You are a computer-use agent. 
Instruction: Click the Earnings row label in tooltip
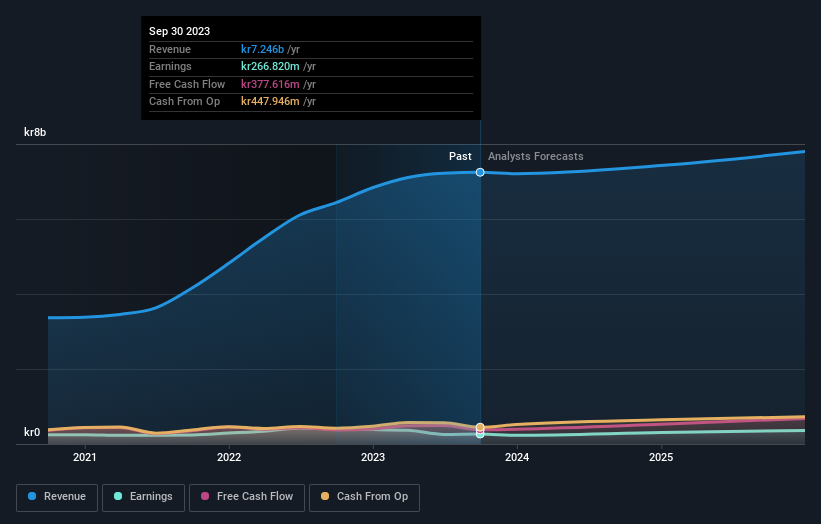click(170, 66)
